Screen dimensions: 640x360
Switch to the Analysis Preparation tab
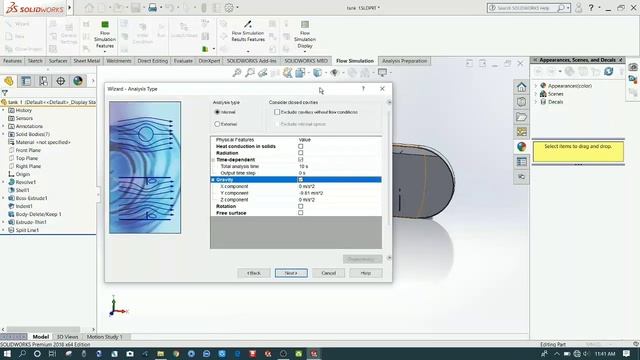pyautogui.click(x=404, y=61)
